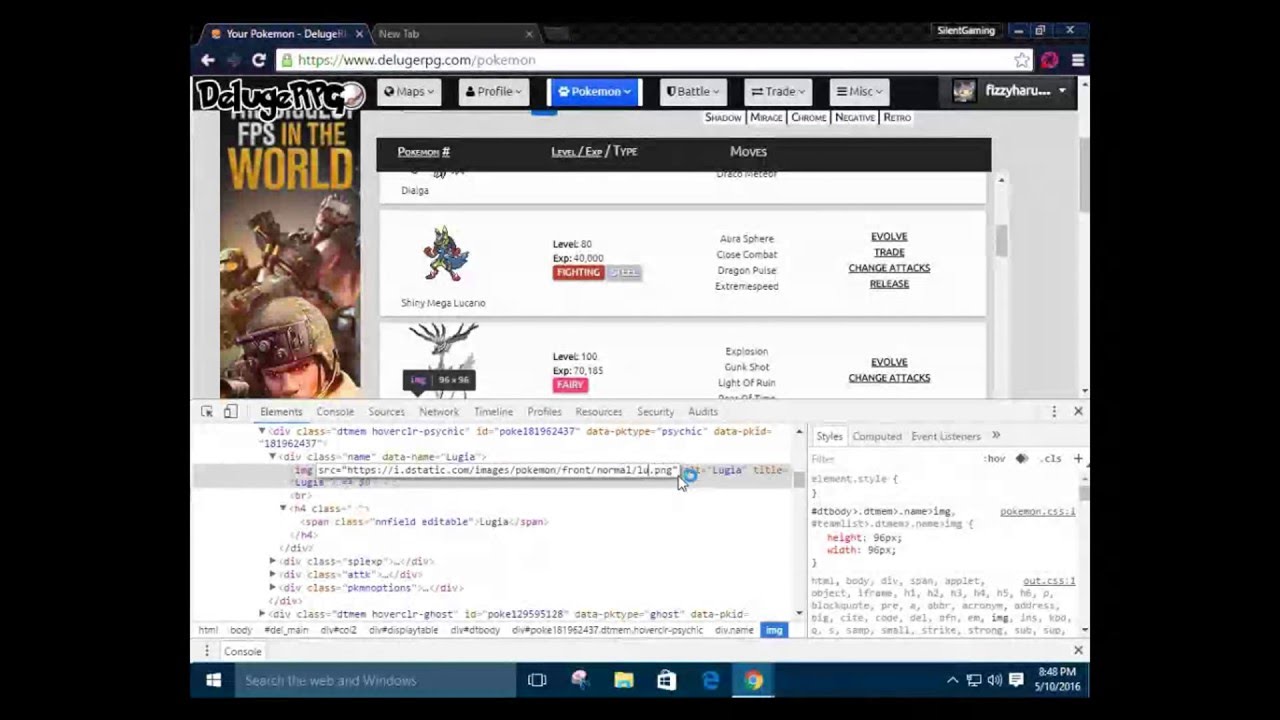This screenshot has height=720, width=1280.
Task: Open the volume control in system tray
Action: pyautogui.click(x=994, y=680)
